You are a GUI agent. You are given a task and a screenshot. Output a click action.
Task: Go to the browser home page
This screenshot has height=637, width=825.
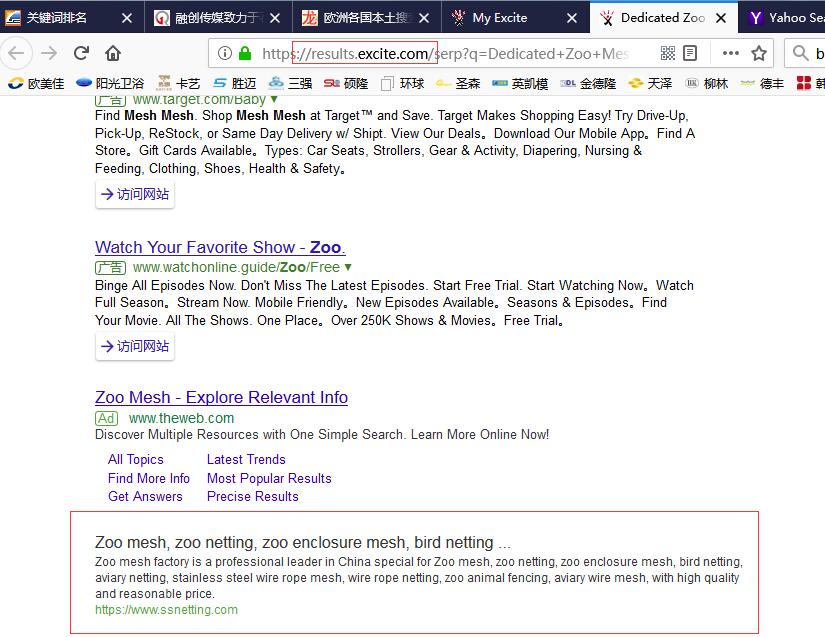113,53
